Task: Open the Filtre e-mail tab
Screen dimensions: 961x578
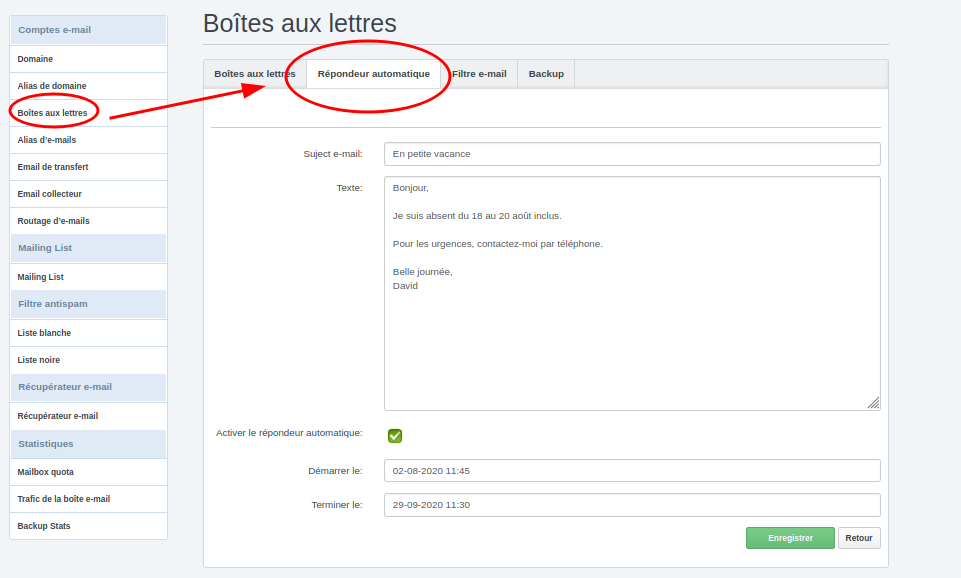Action: [479, 74]
